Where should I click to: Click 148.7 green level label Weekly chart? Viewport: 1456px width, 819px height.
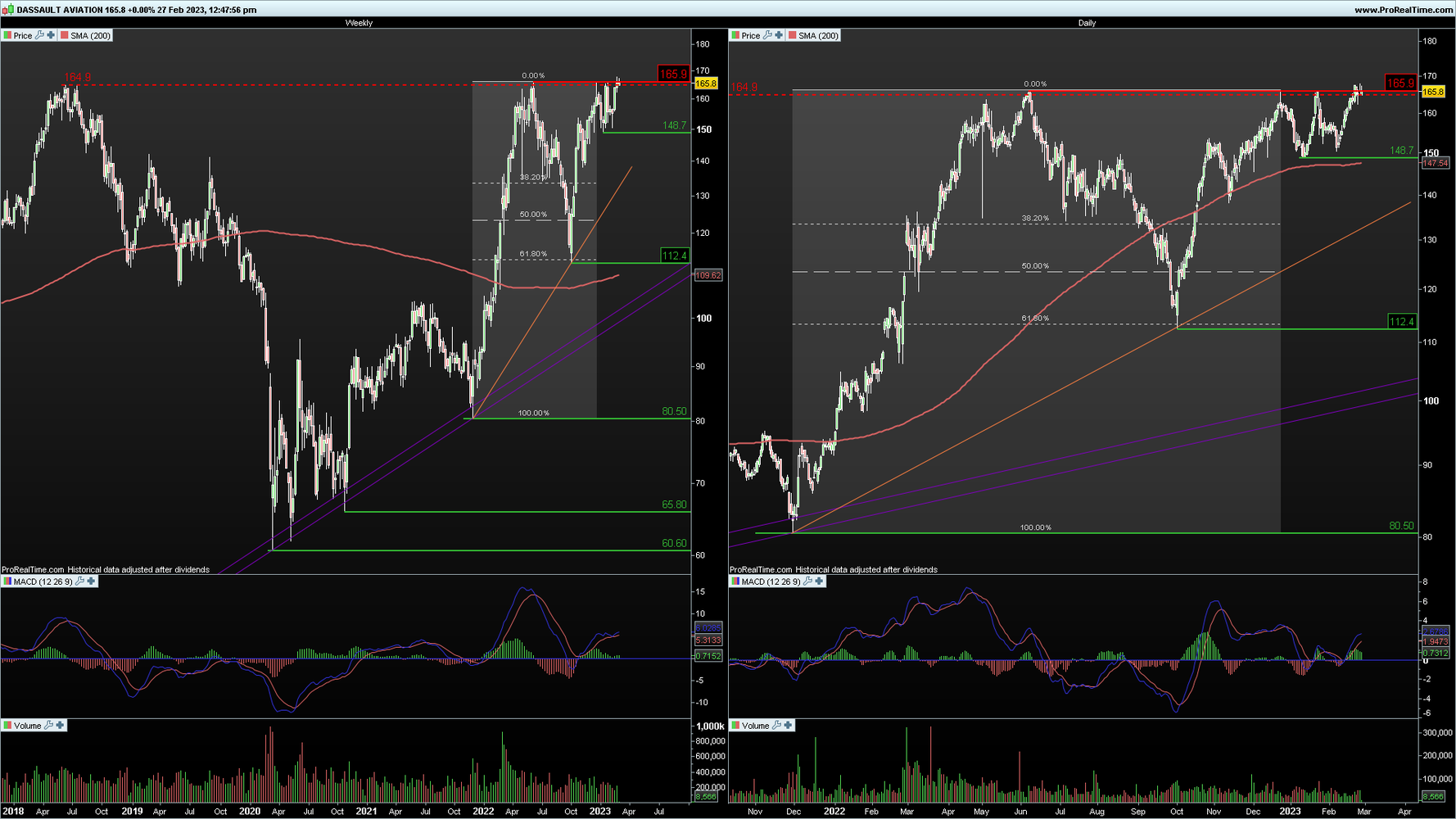pyautogui.click(x=675, y=125)
